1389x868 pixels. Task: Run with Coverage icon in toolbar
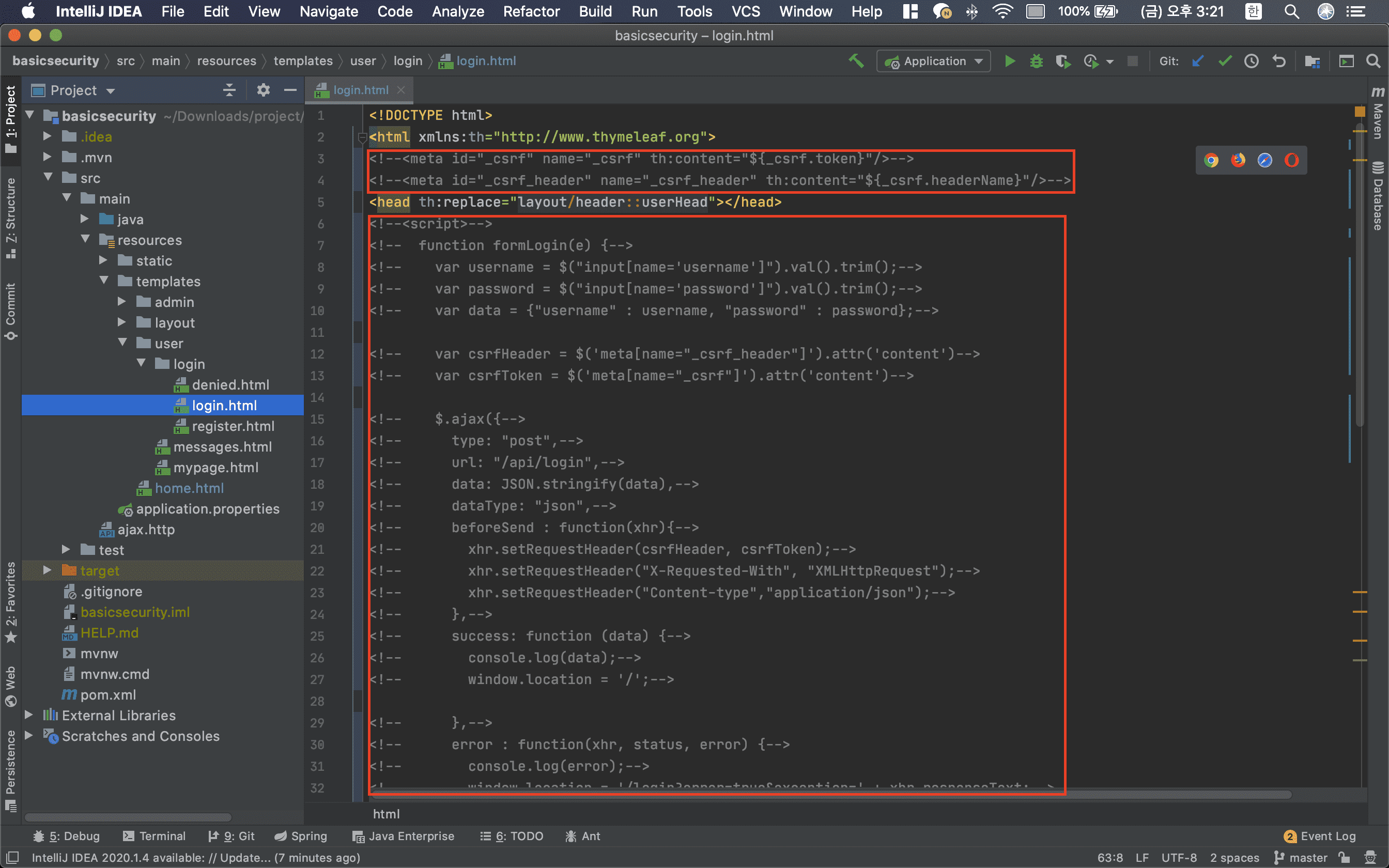(x=1063, y=61)
